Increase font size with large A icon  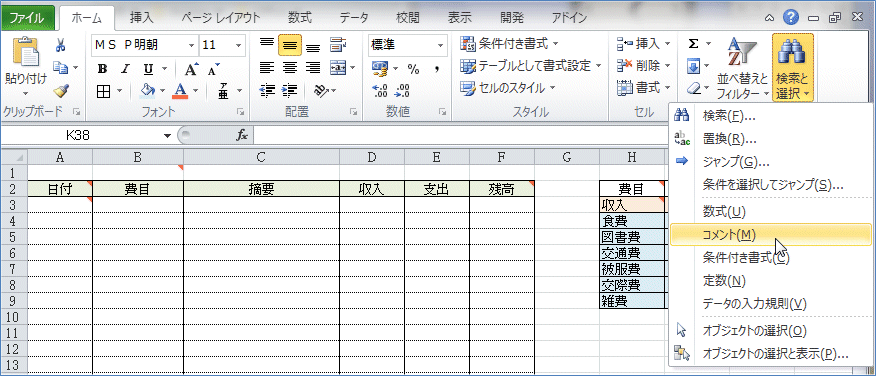click(x=192, y=69)
